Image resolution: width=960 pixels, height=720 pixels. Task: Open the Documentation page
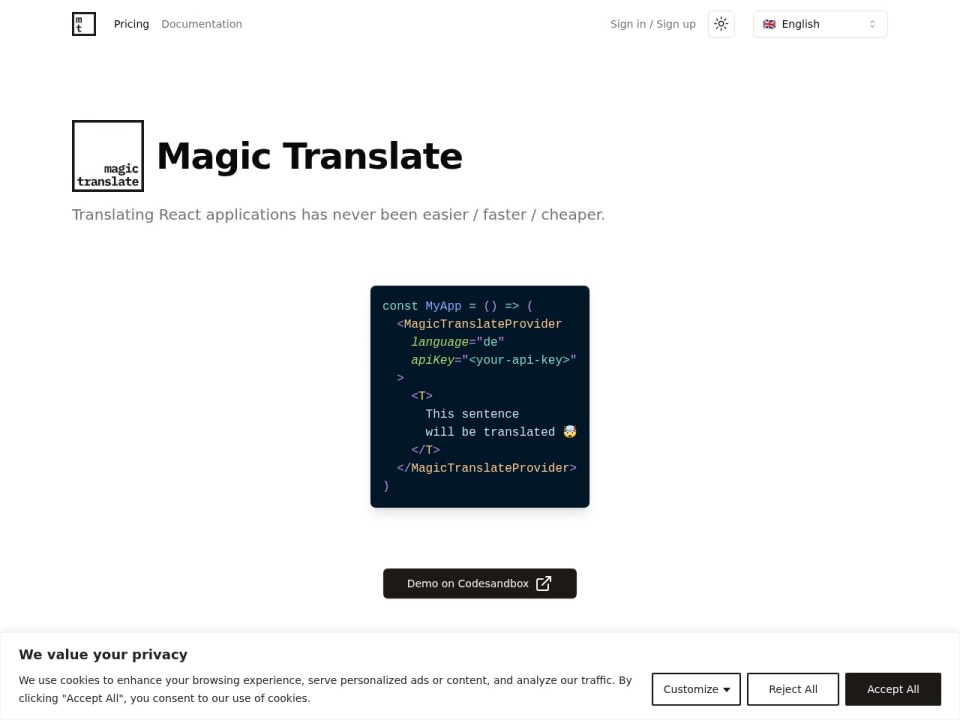coord(201,24)
